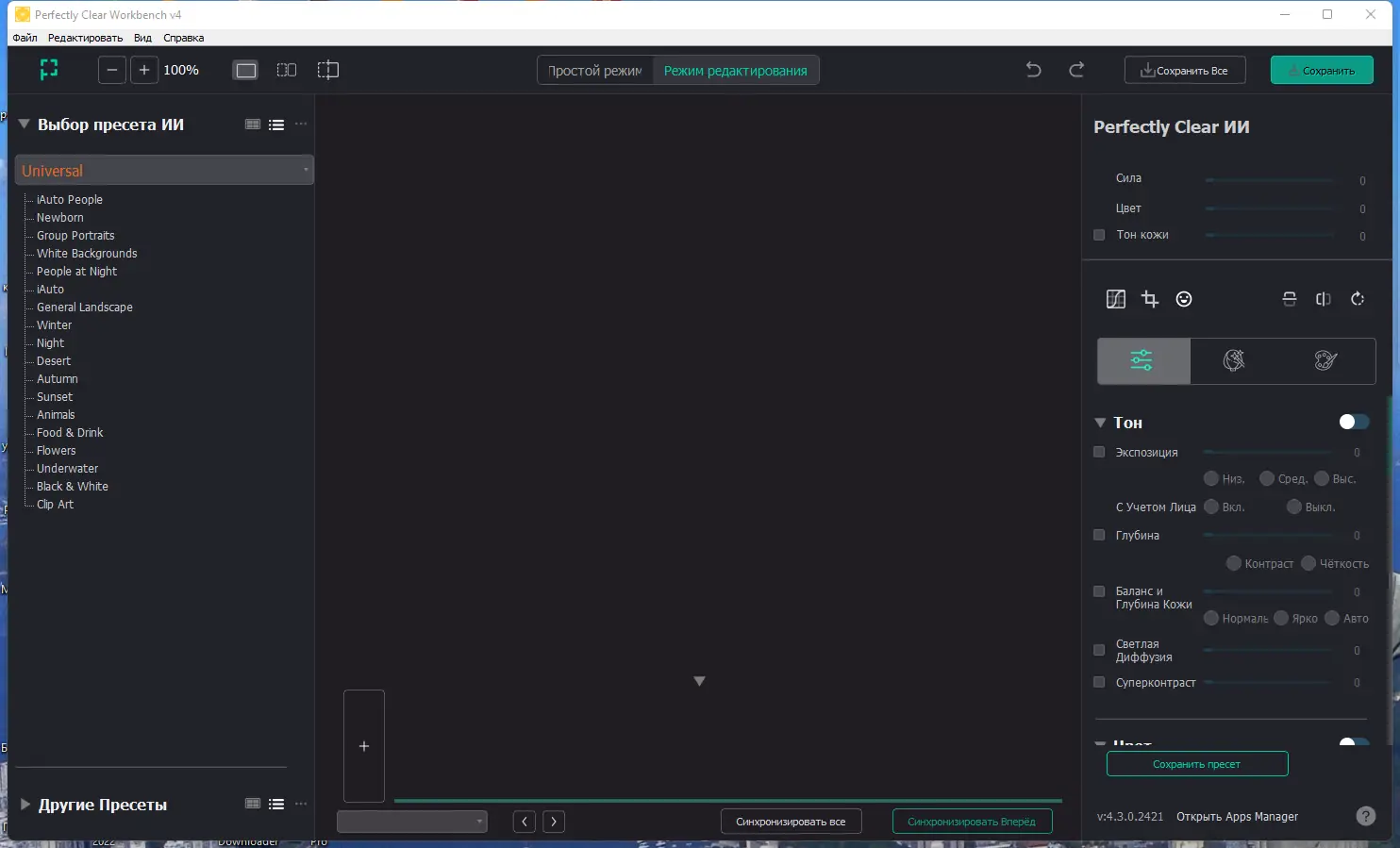Screen dimensions: 1400x848
Task: Click the Сохранить пресет button
Action: click(x=1197, y=764)
